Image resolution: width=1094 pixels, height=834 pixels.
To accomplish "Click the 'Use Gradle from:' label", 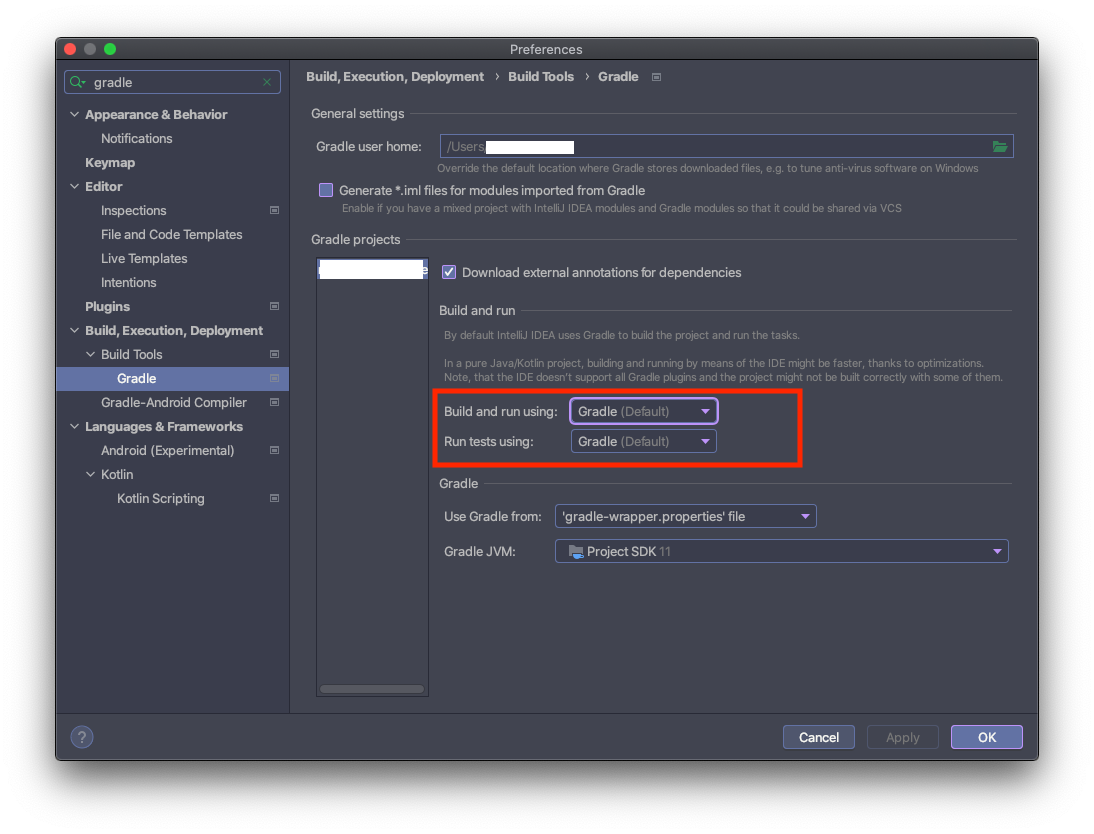I will [x=493, y=516].
